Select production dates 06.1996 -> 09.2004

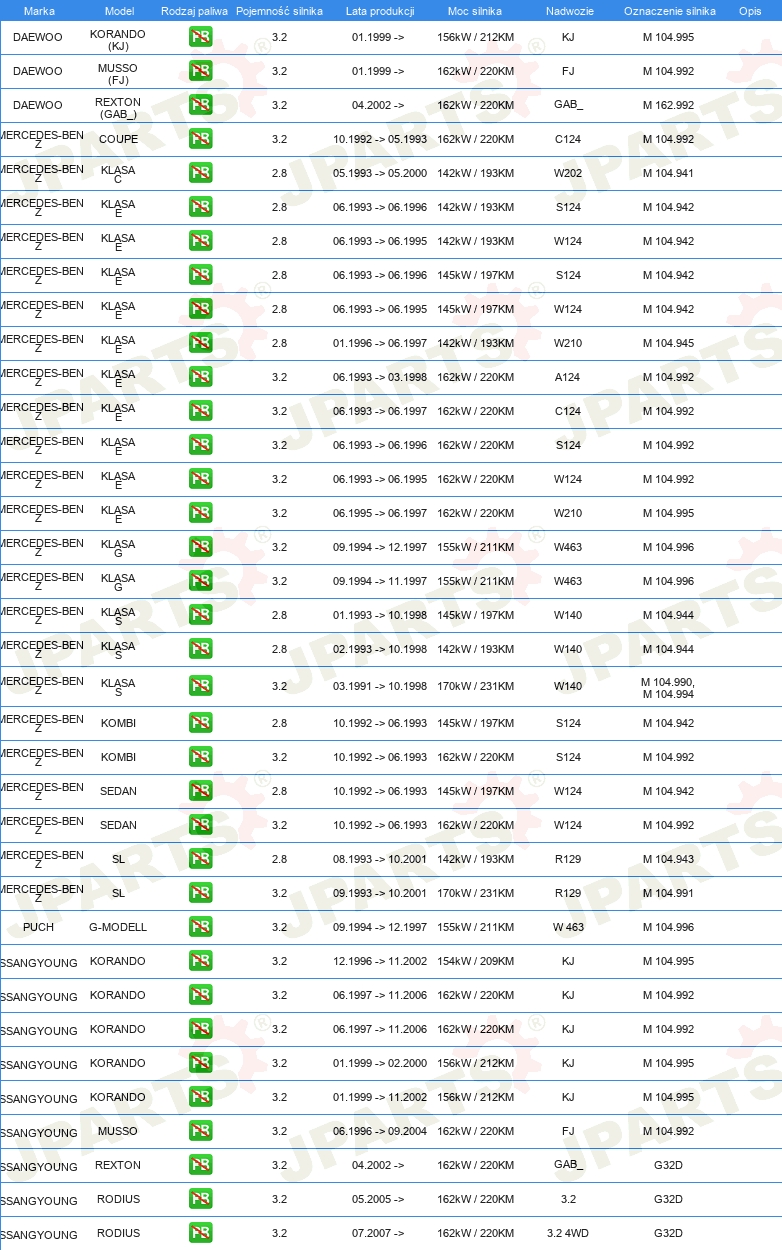[380, 1132]
